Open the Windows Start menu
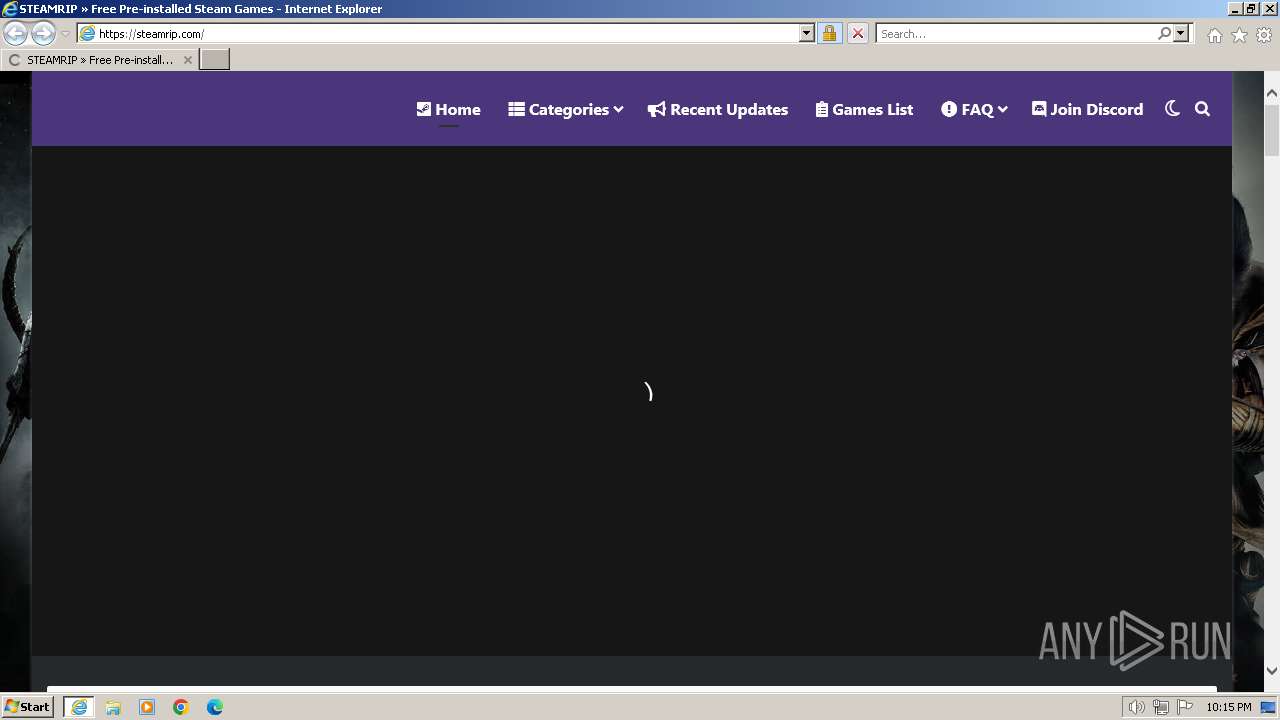Viewport: 1280px width, 720px height. point(28,707)
